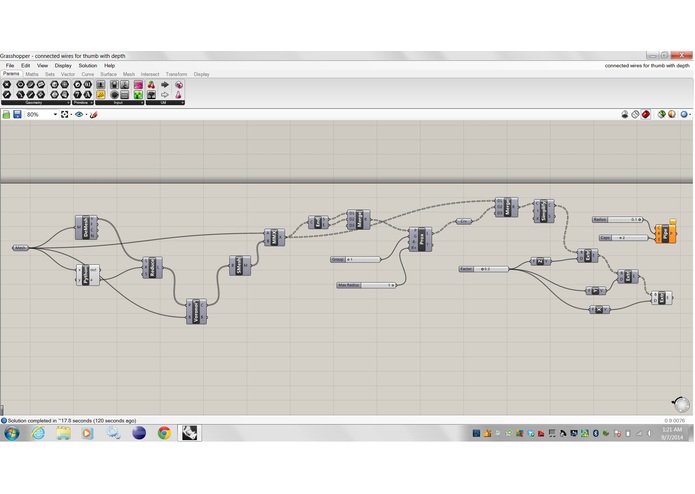Adjust the Factor number slider

tap(484, 269)
